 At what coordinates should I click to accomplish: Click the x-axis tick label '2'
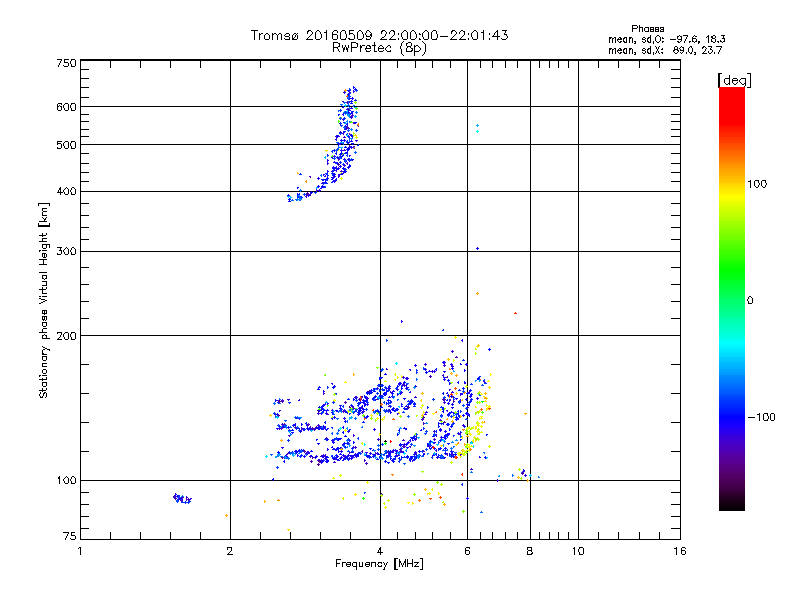230,551
